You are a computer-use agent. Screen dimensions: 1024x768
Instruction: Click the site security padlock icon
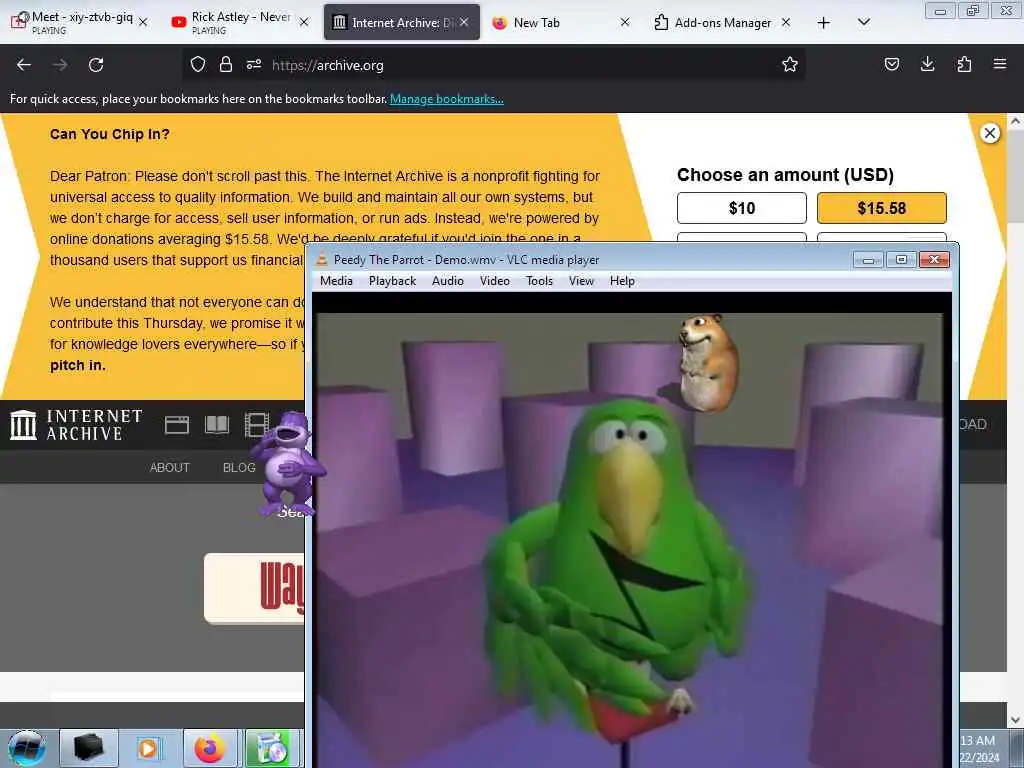pos(226,64)
